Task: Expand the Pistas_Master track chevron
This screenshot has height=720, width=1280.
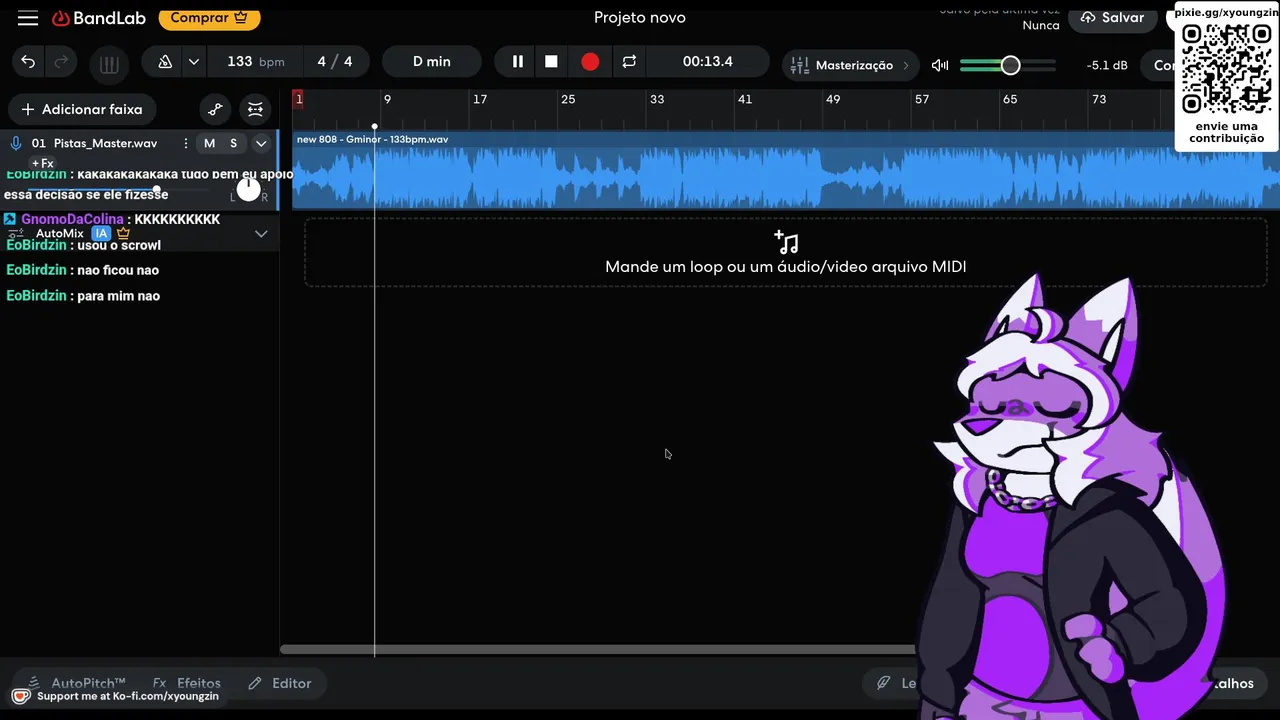Action: tap(261, 143)
